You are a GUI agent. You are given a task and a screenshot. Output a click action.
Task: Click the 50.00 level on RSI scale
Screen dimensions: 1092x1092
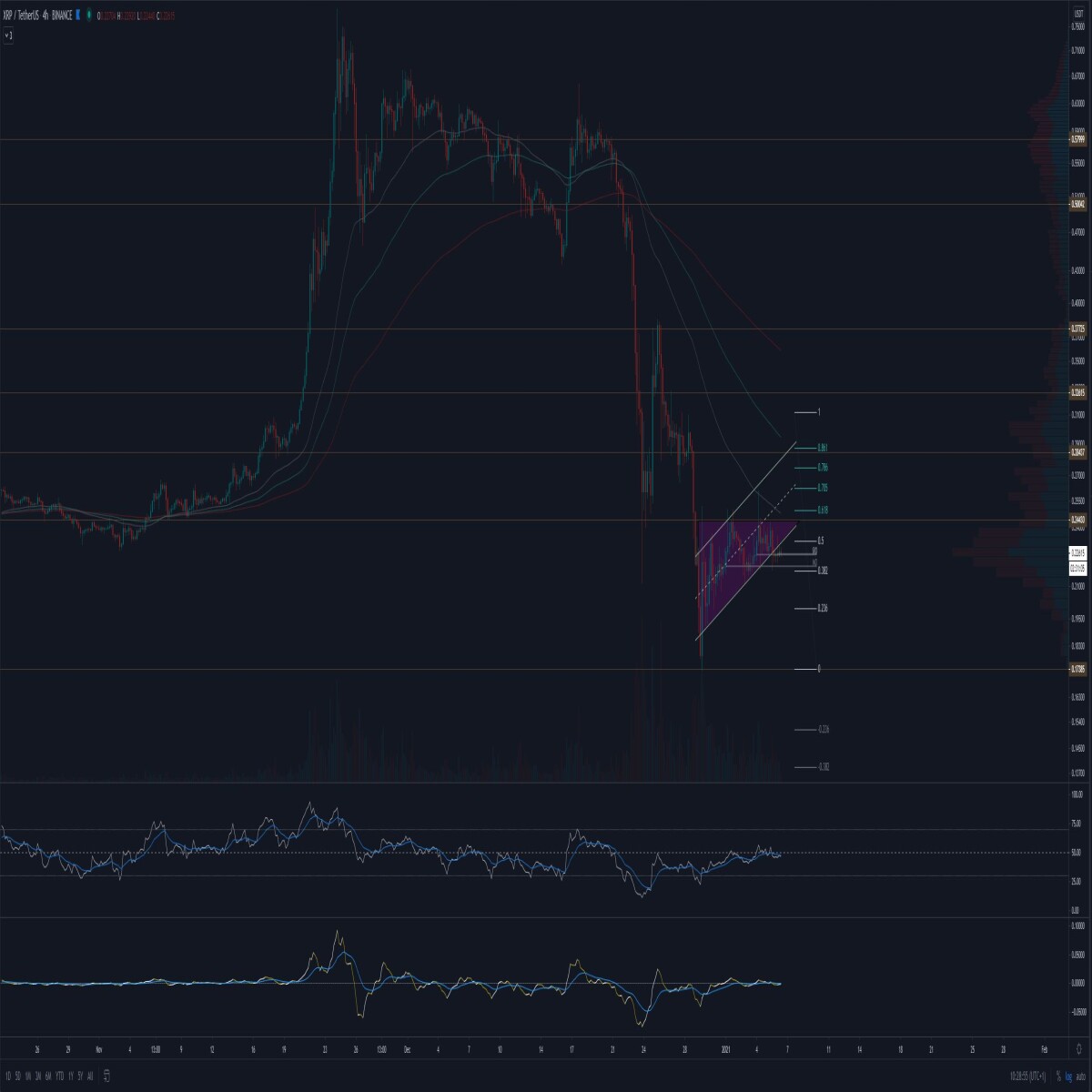[x=1077, y=853]
